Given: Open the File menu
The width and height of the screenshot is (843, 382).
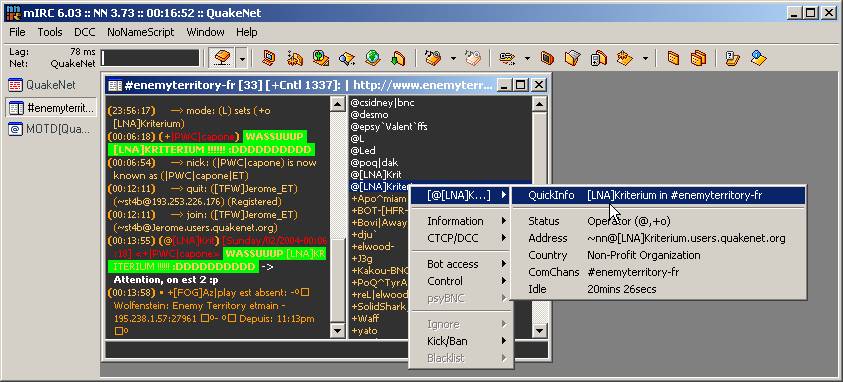Looking at the screenshot, I should pos(17,32).
